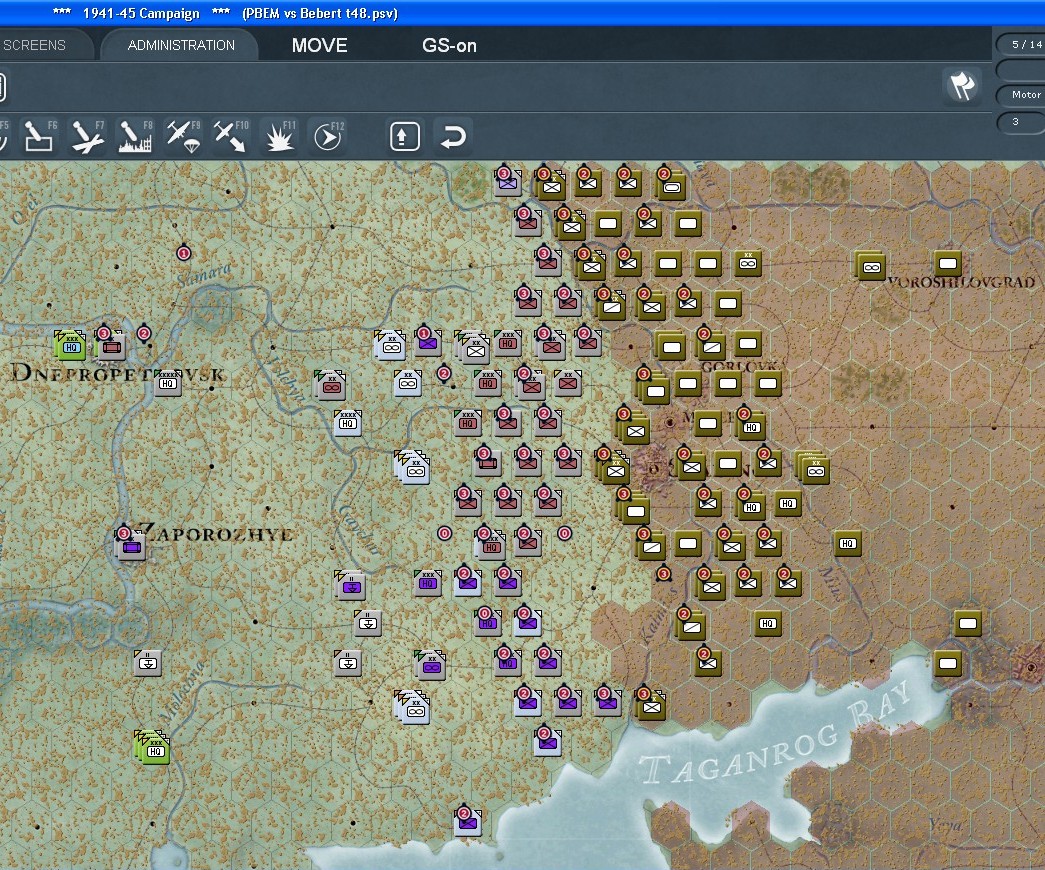Select the southernmost purple unit near the coast

[x=467, y=822]
